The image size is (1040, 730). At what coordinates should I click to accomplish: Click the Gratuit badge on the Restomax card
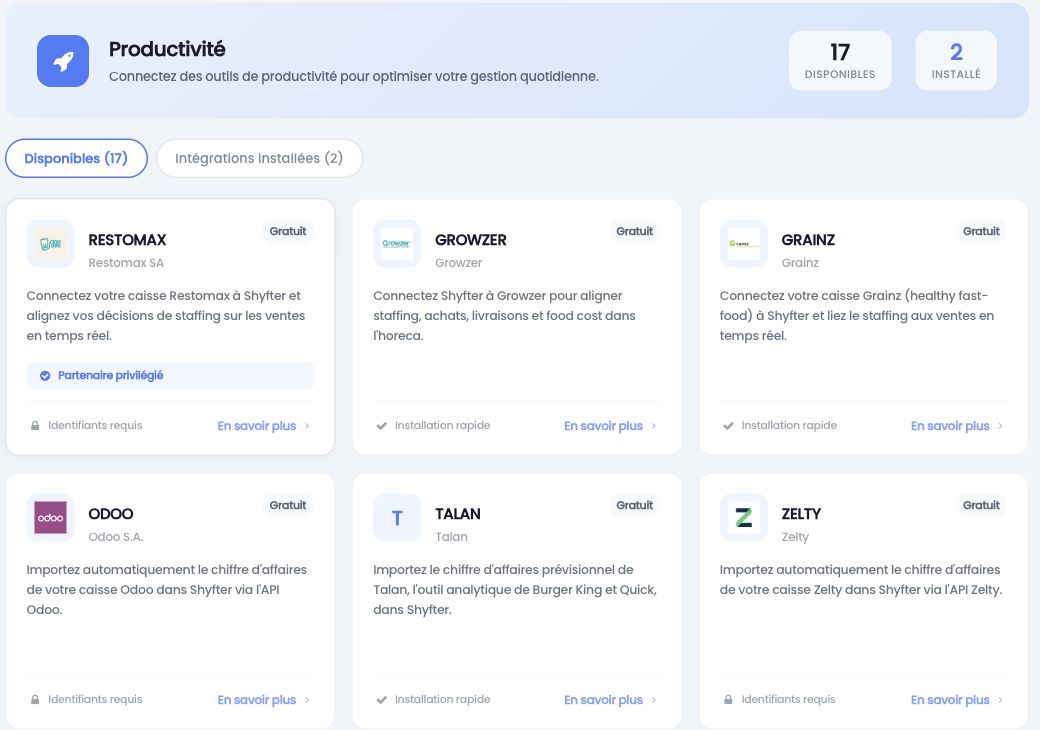(x=288, y=231)
